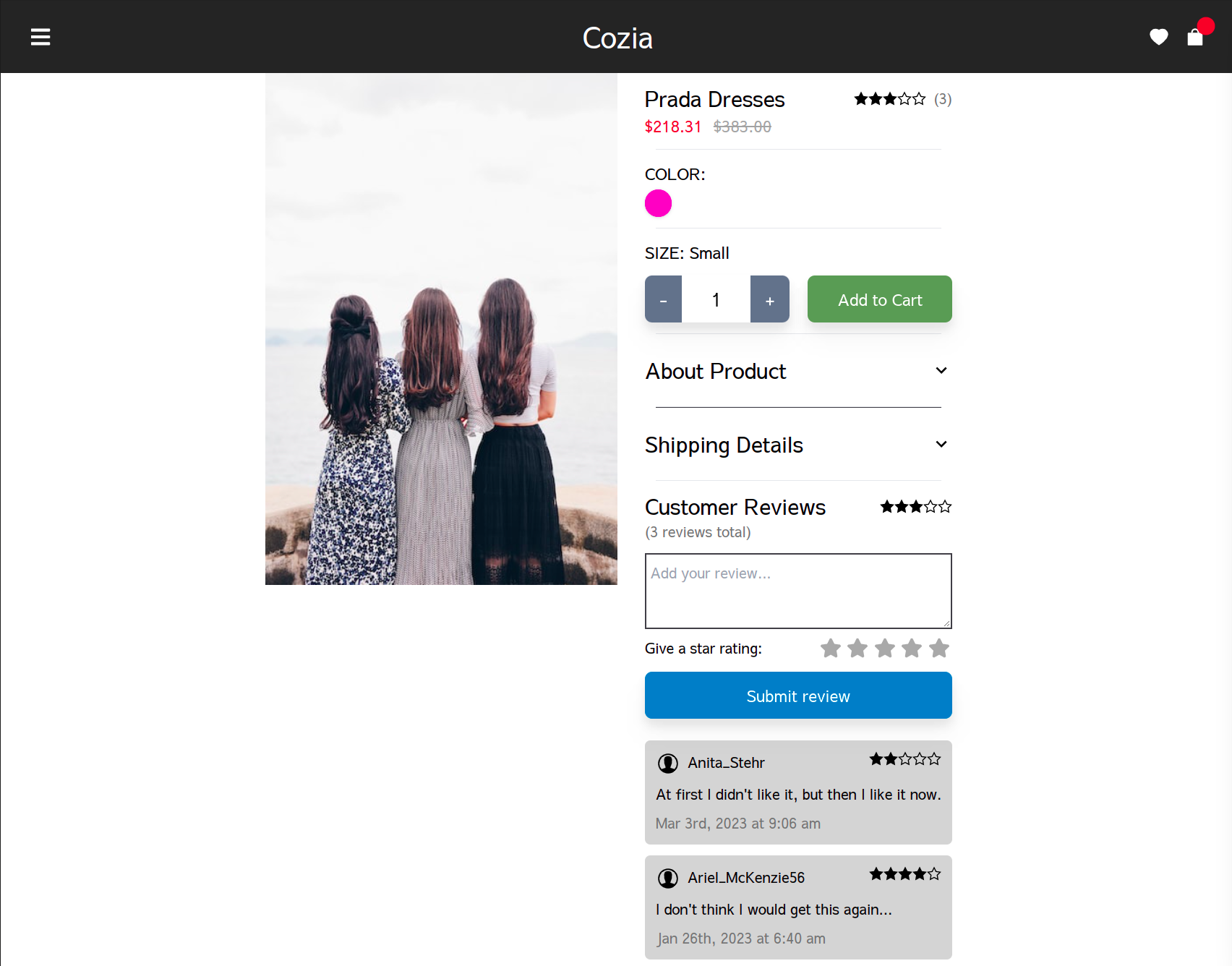Click the product star rating near title
The height and width of the screenshot is (966, 1232).
(890, 99)
